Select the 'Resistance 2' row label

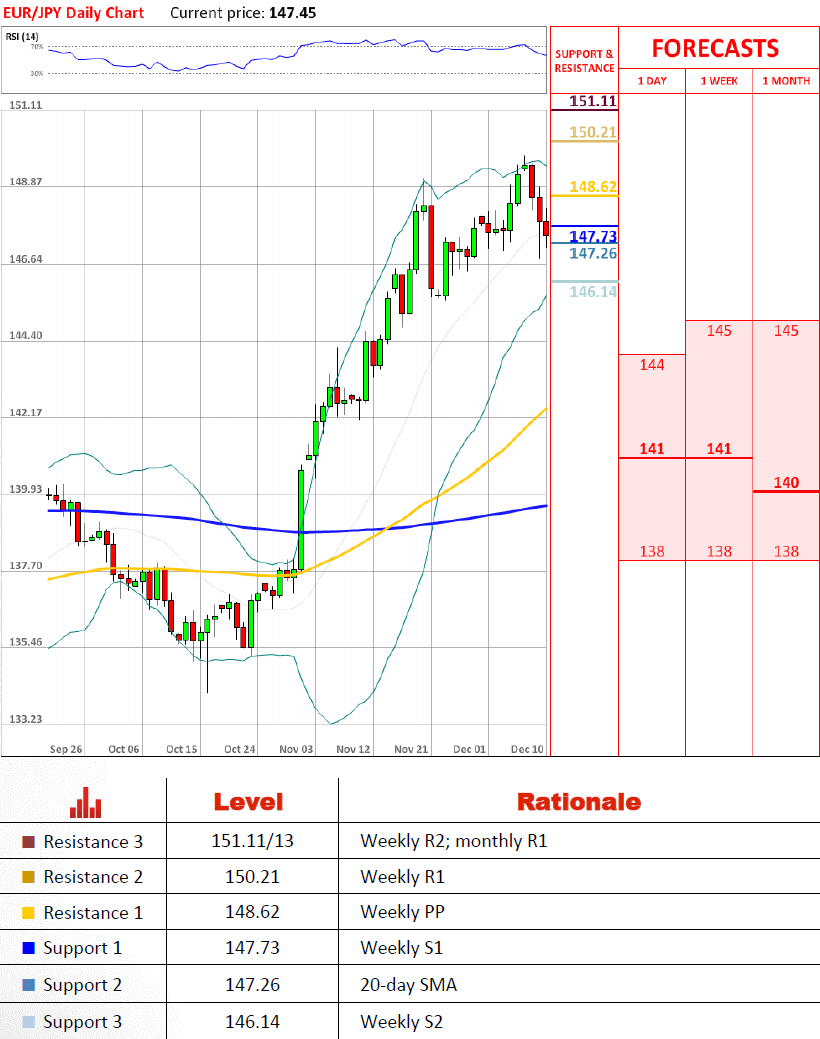coord(93,877)
